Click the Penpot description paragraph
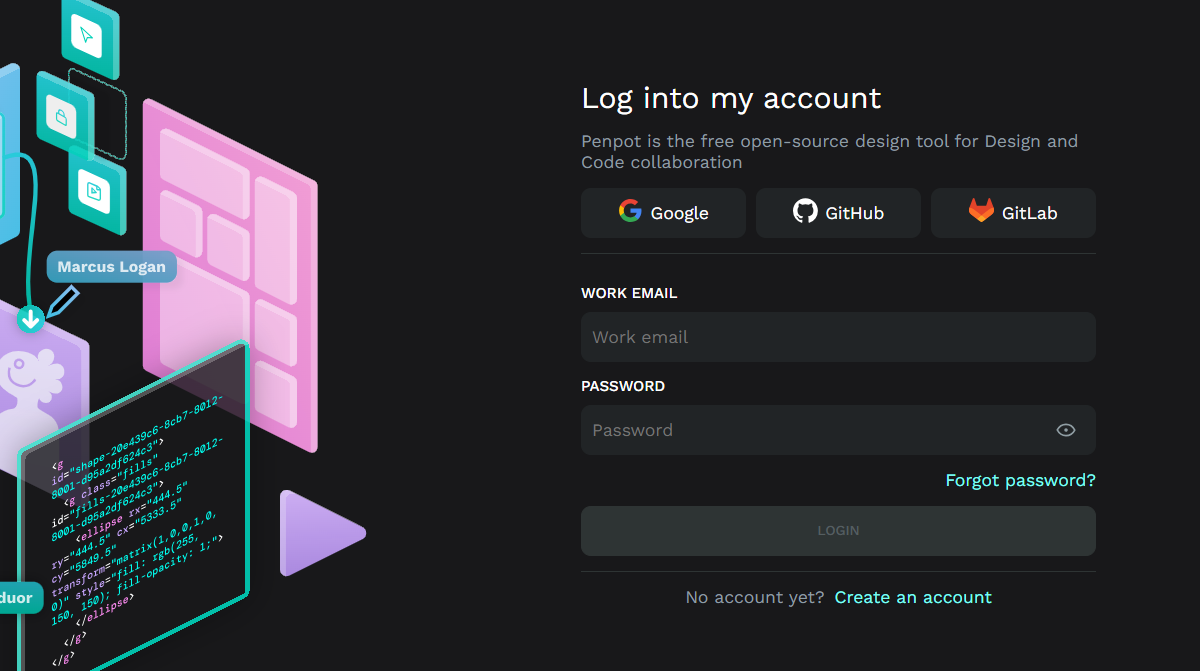Image resolution: width=1200 pixels, height=671 pixels. click(x=830, y=152)
